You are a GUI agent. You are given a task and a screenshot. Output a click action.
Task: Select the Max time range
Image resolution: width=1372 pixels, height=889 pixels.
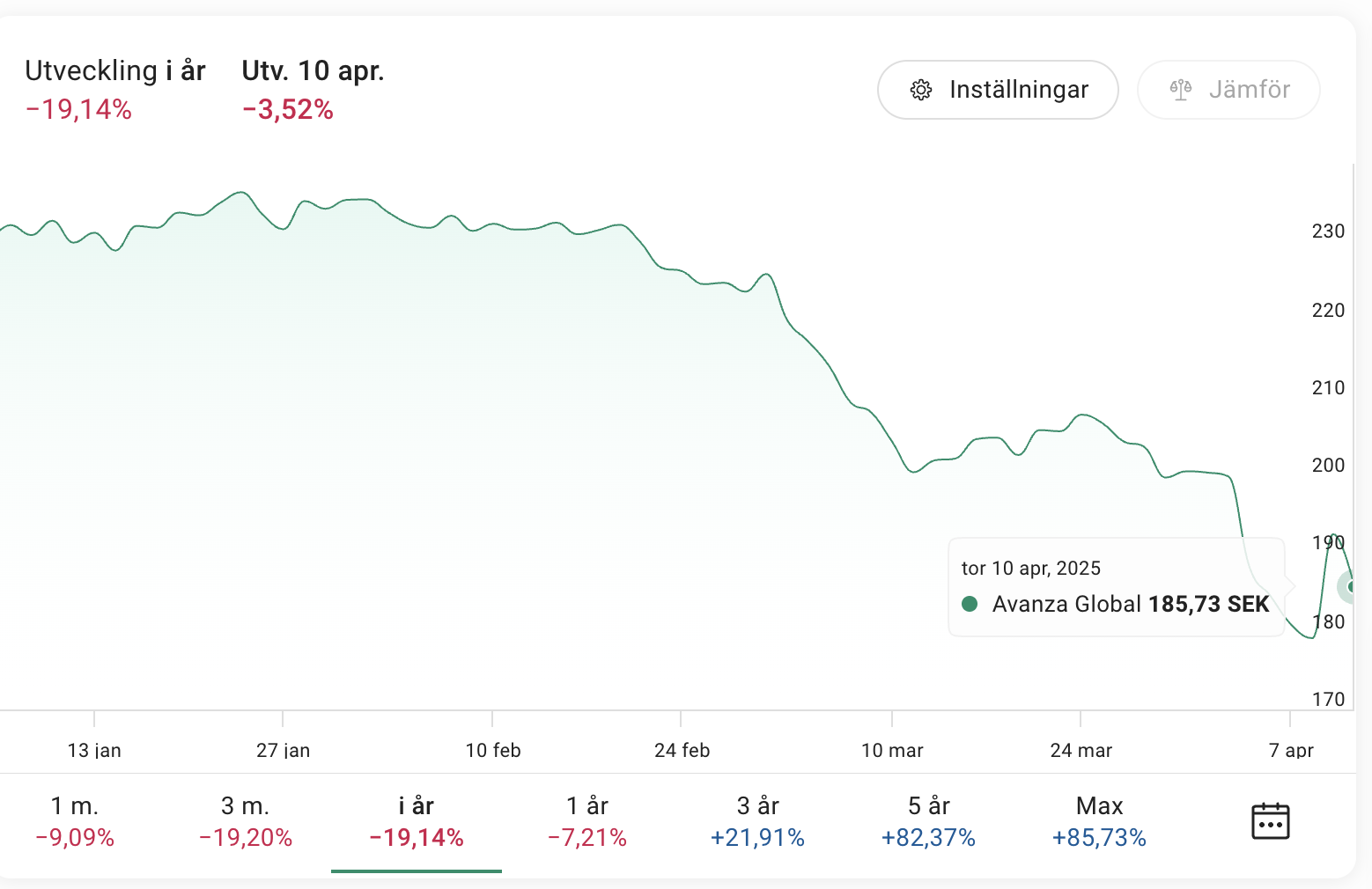1099,821
